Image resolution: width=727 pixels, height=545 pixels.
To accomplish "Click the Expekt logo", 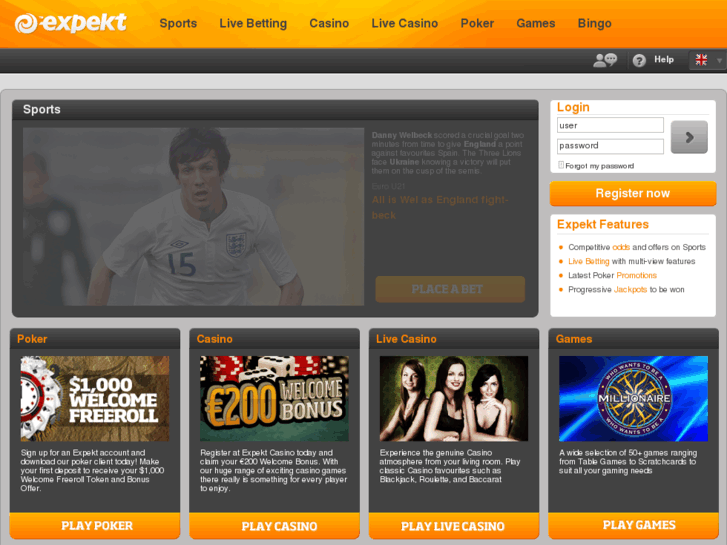I will click(x=70, y=23).
